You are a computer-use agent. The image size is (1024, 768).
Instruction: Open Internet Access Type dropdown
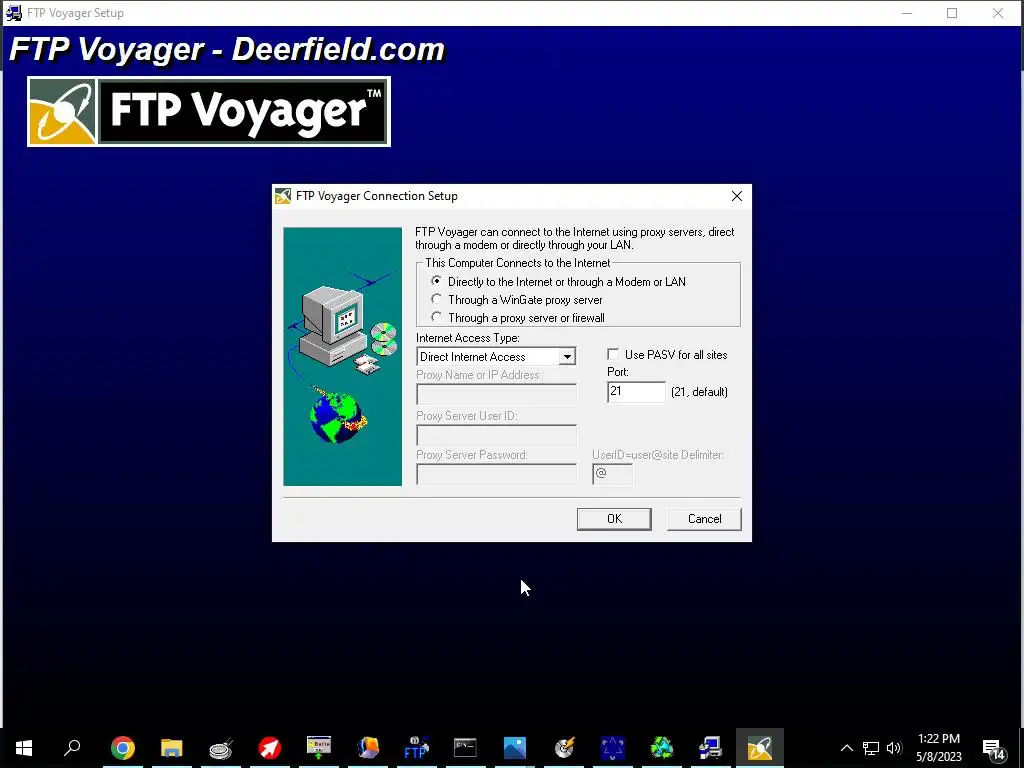click(x=567, y=357)
